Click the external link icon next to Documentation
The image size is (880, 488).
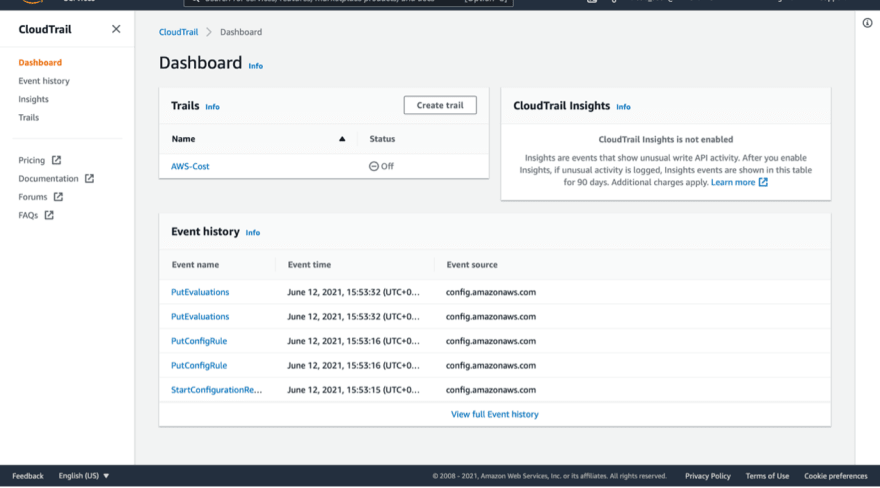point(89,178)
